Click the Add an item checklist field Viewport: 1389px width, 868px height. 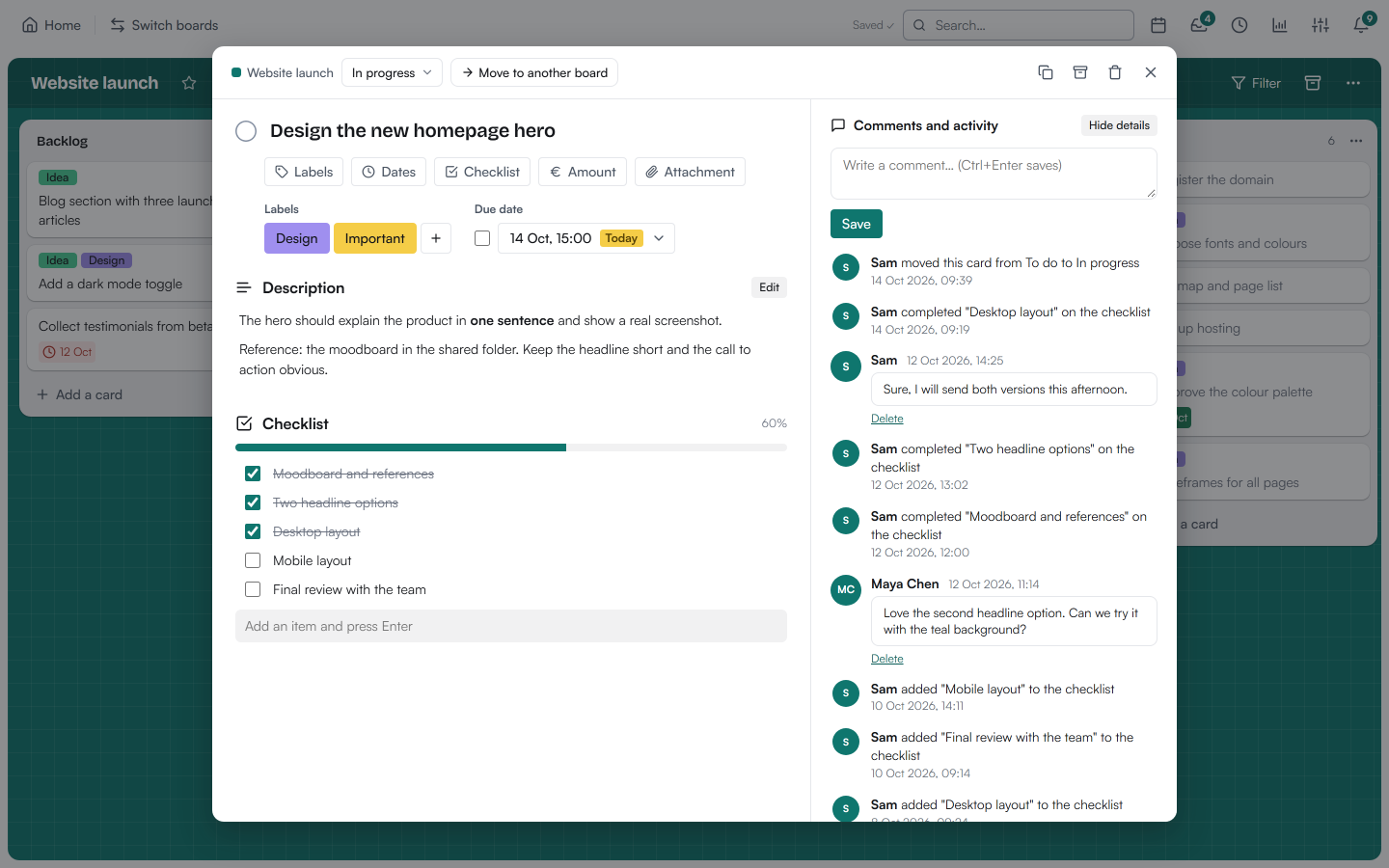pyautogui.click(x=511, y=626)
